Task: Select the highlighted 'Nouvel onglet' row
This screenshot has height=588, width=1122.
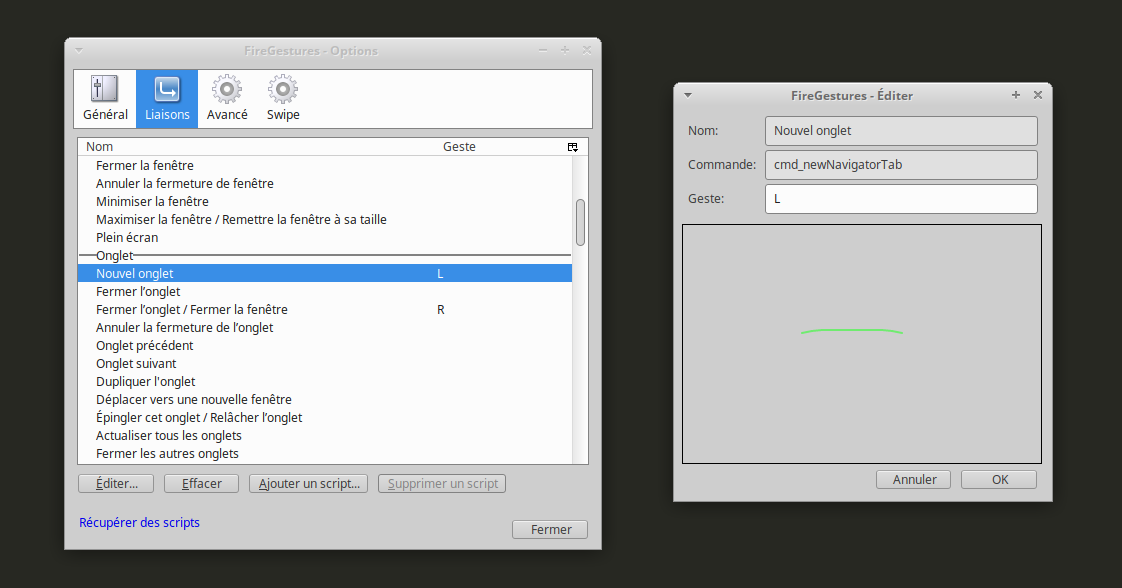Action: 325,273
